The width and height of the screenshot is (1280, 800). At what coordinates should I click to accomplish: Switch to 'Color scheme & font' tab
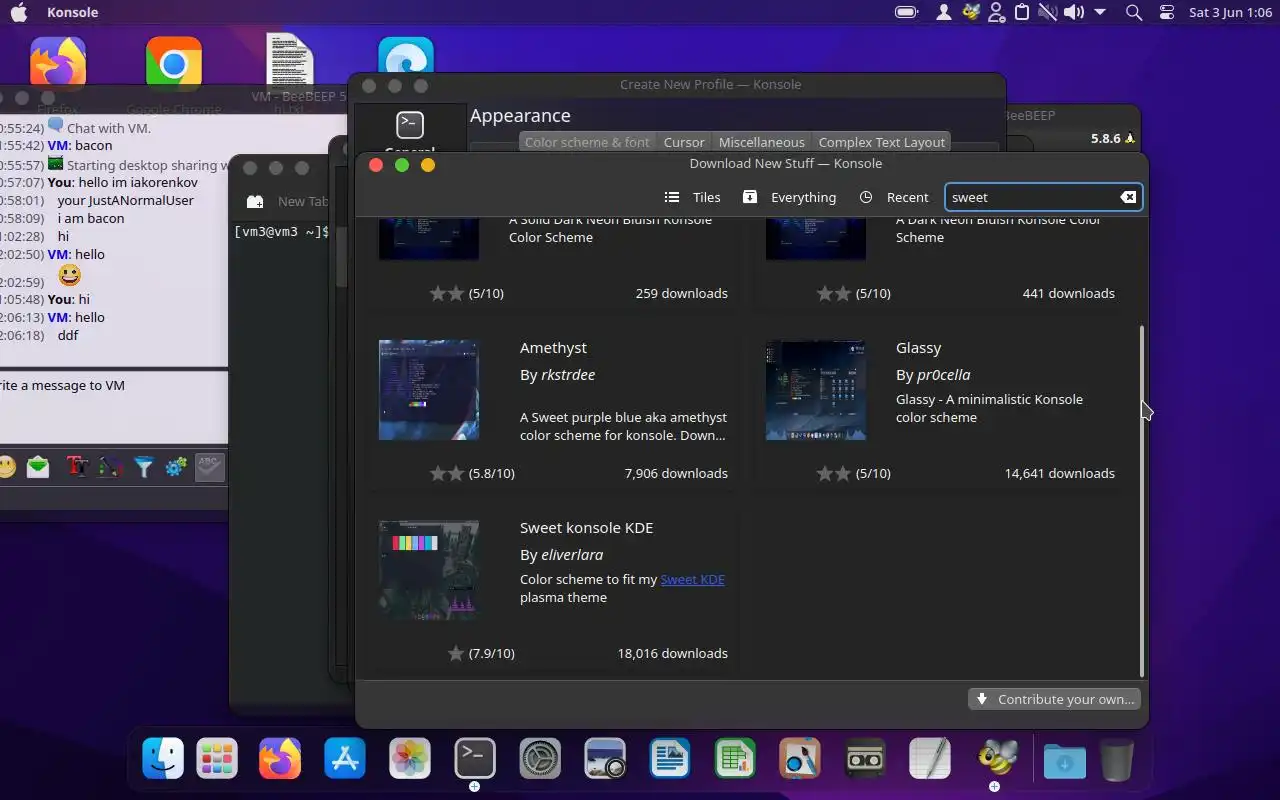coord(587,142)
